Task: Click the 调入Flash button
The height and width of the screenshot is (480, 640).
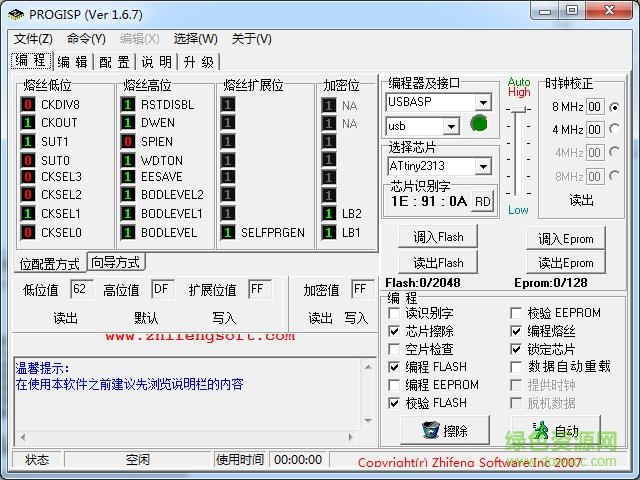Action: click(x=438, y=237)
